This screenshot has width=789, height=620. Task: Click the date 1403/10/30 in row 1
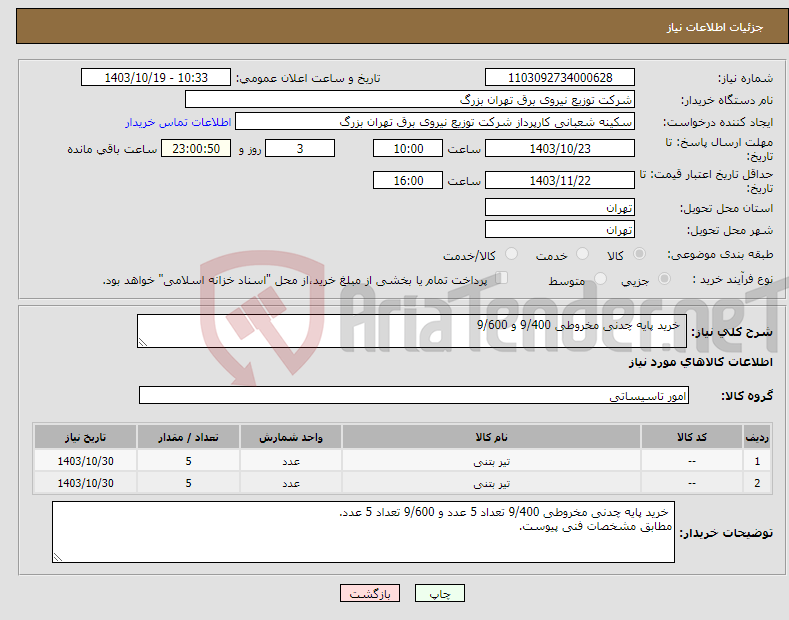pos(86,461)
